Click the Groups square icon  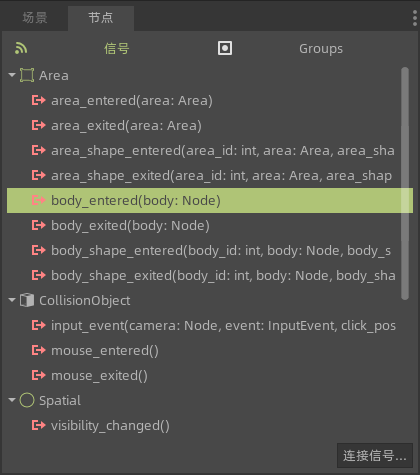pyautogui.click(x=225, y=48)
